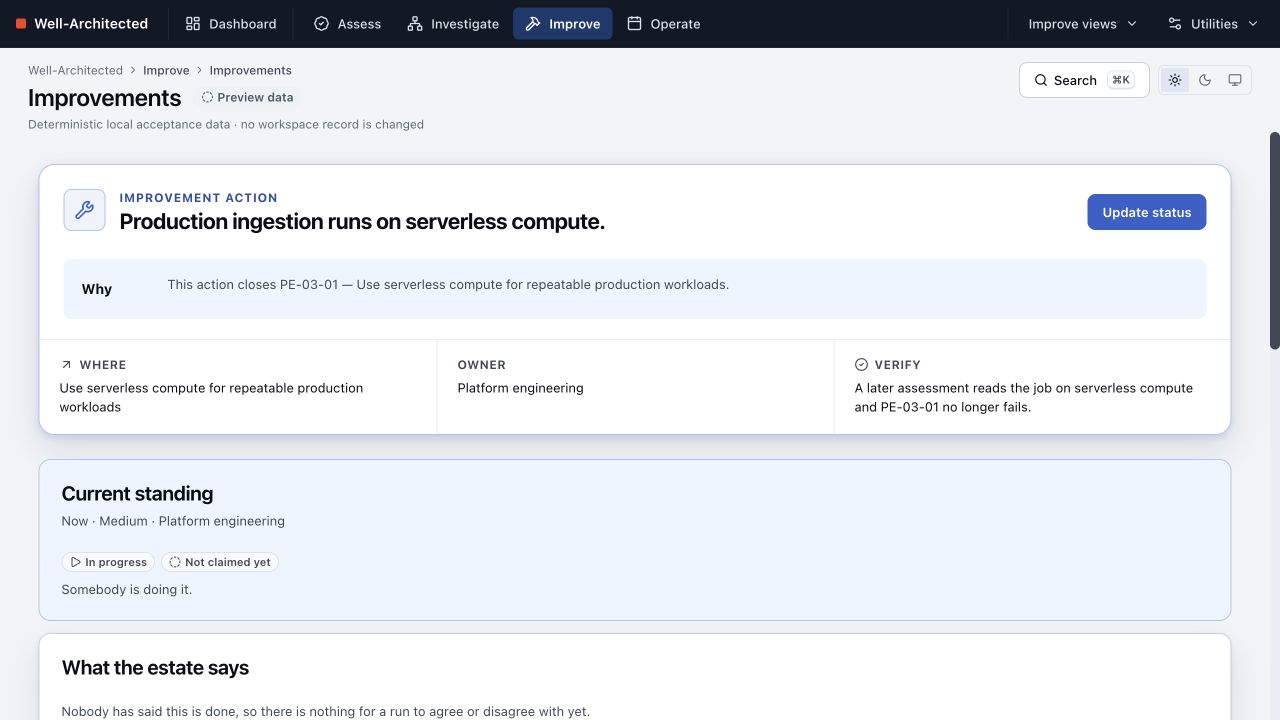
Task: Click the Investigate hierarchy icon
Action: 415,24
